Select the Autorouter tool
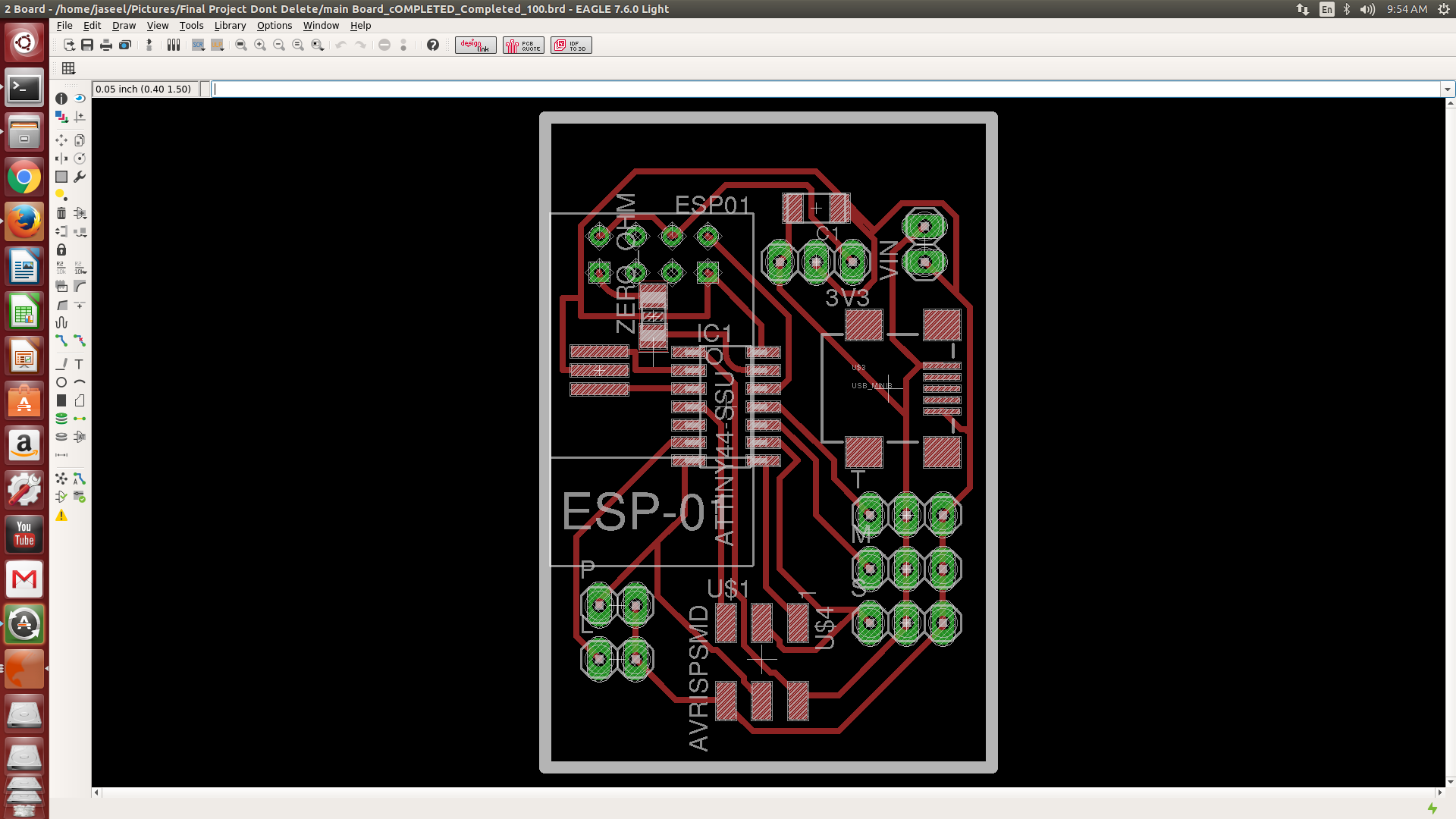This screenshot has width=1456, height=819. click(x=80, y=479)
